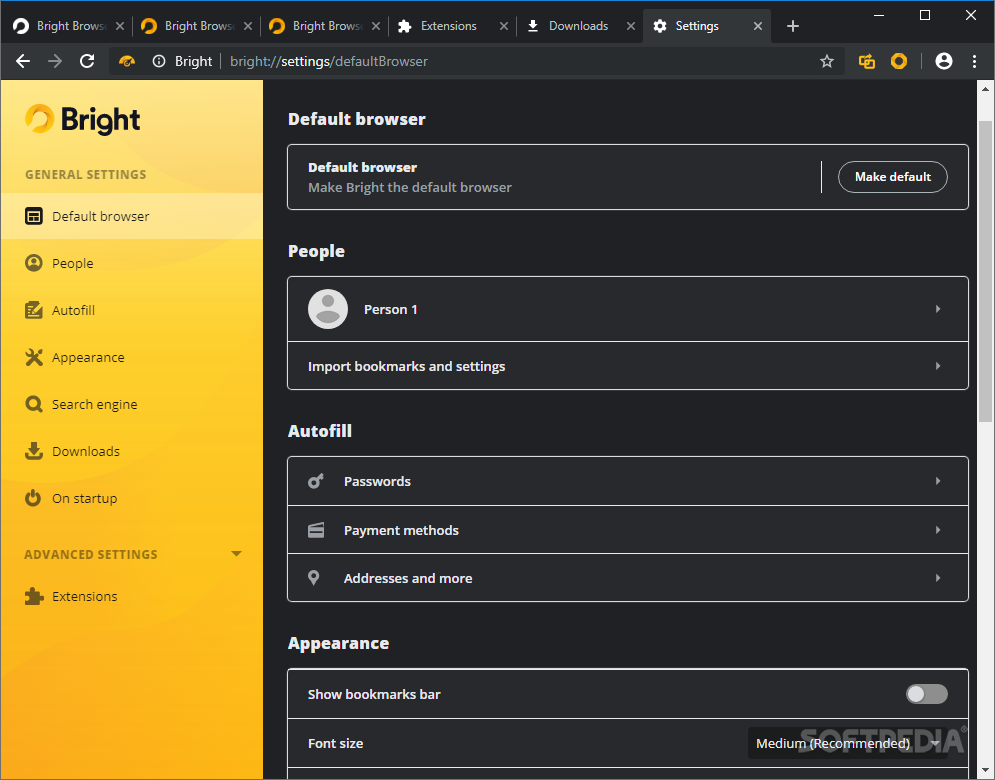Open Downloads settings in sidebar
Image resolution: width=995 pixels, height=780 pixels.
(x=132, y=451)
